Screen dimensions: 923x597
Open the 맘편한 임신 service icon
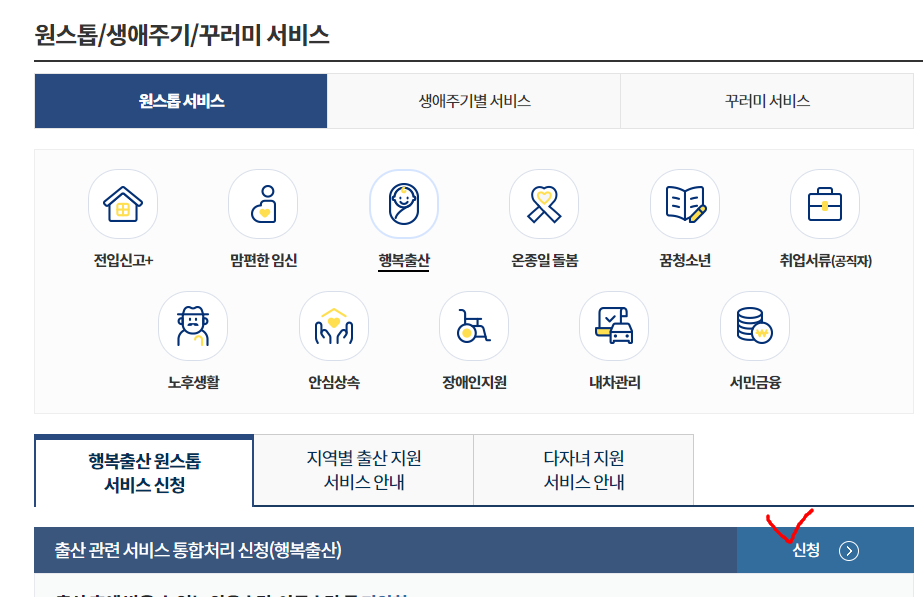[262, 203]
